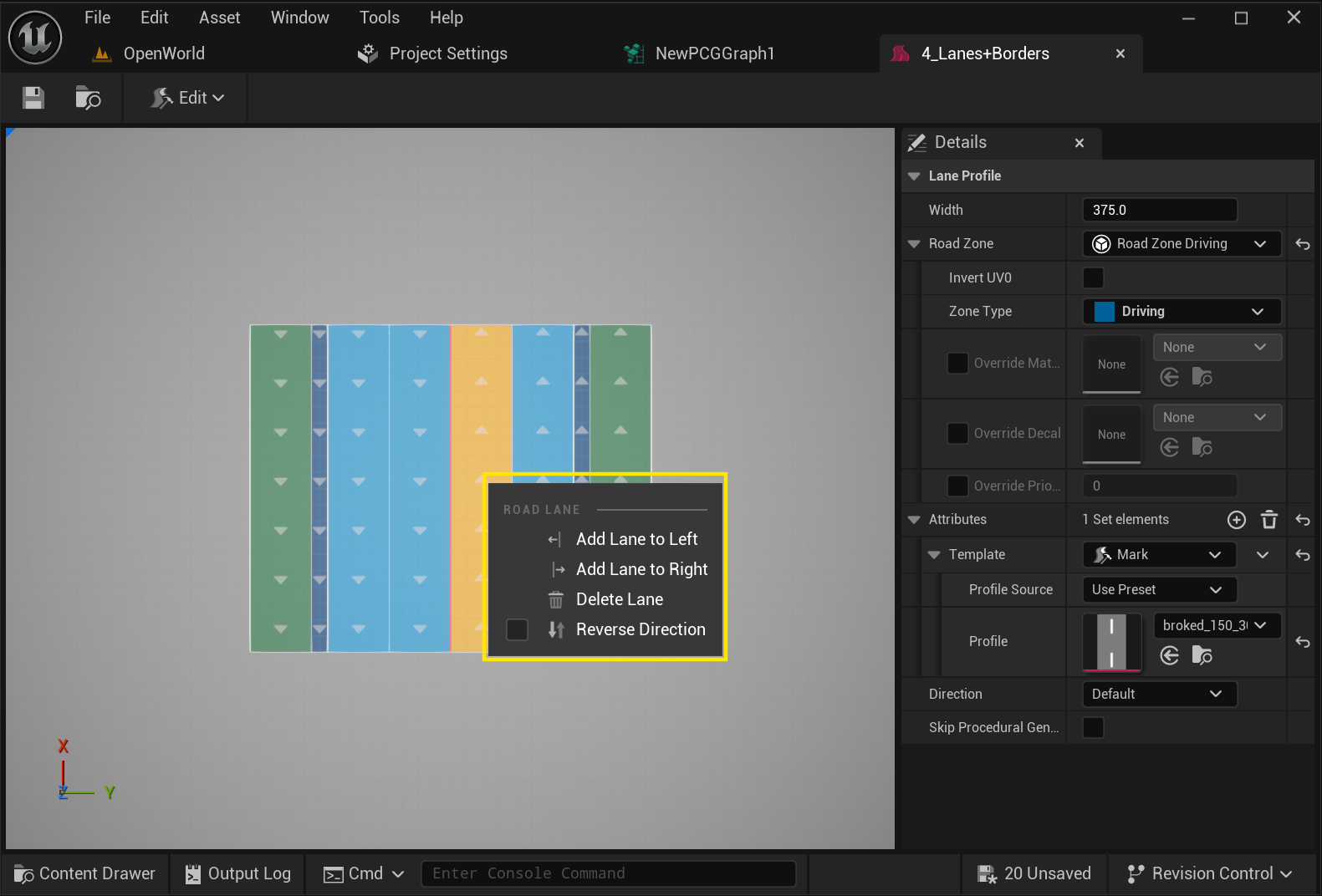Edit the Width value field
The width and height of the screenshot is (1322, 896).
click(1159, 210)
